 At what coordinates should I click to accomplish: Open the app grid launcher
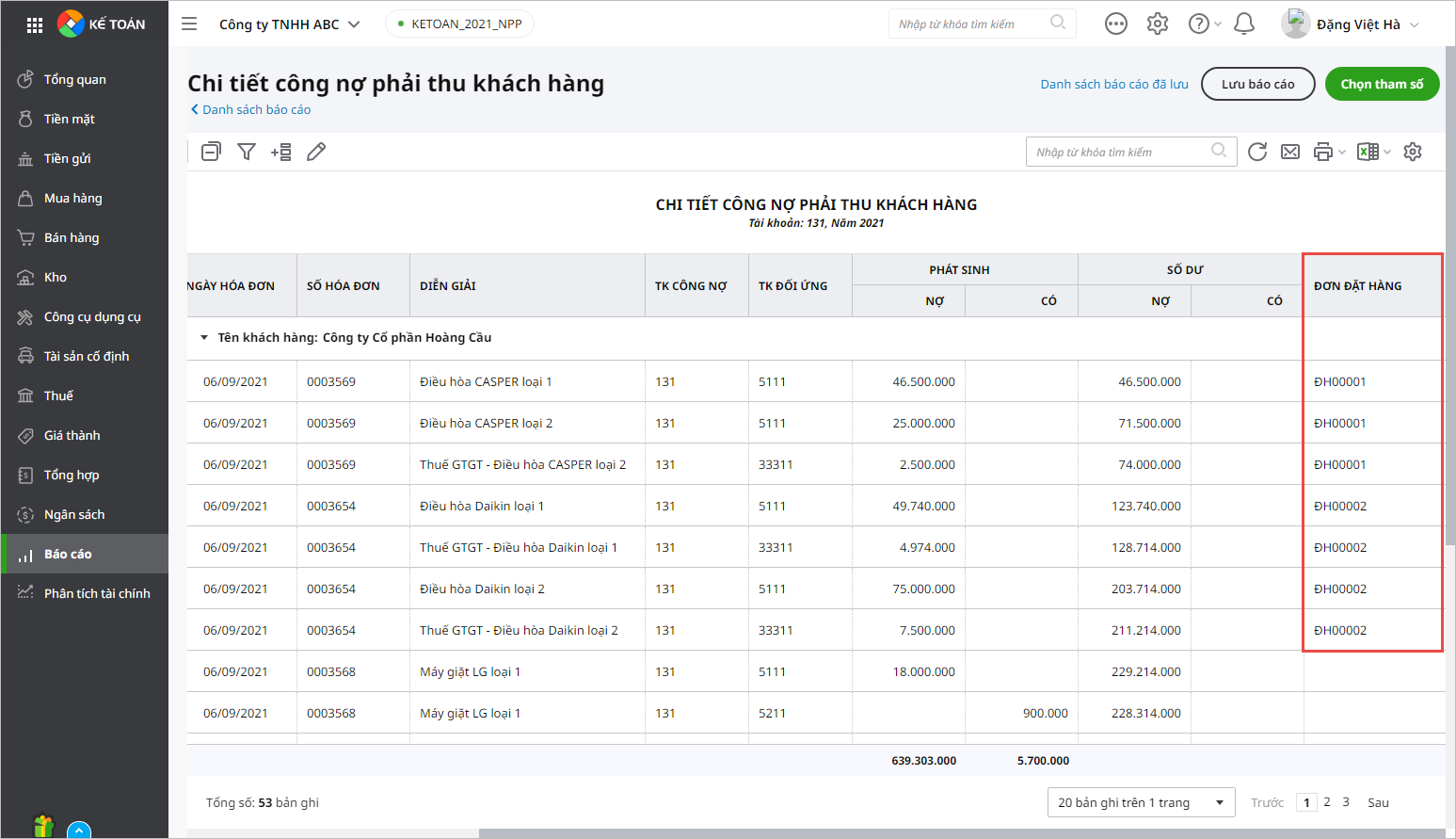click(35, 24)
